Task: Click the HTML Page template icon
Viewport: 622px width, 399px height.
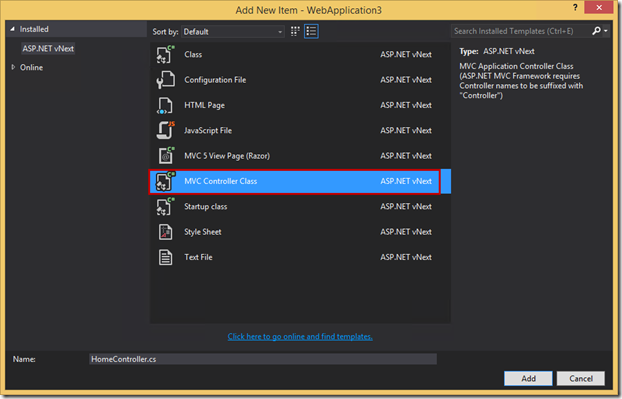Action: coord(165,105)
